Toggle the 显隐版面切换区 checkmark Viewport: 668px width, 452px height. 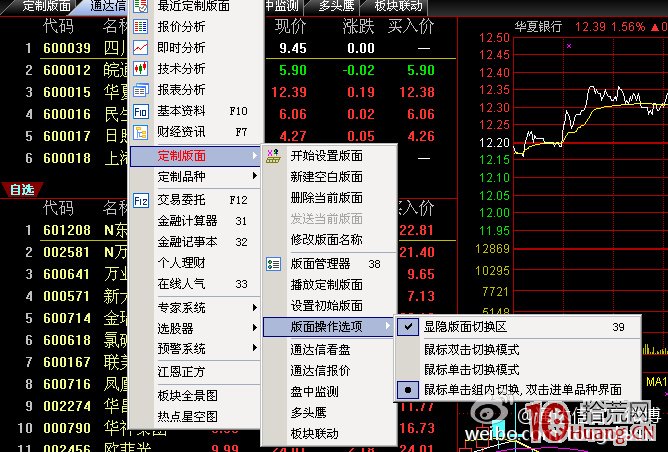tap(408, 327)
